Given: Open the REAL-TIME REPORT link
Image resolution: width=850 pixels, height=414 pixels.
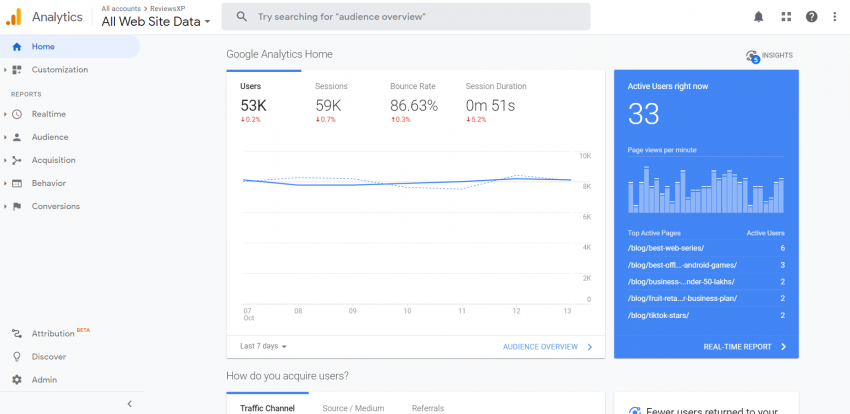Looking at the screenshot, I should (737, 347).
